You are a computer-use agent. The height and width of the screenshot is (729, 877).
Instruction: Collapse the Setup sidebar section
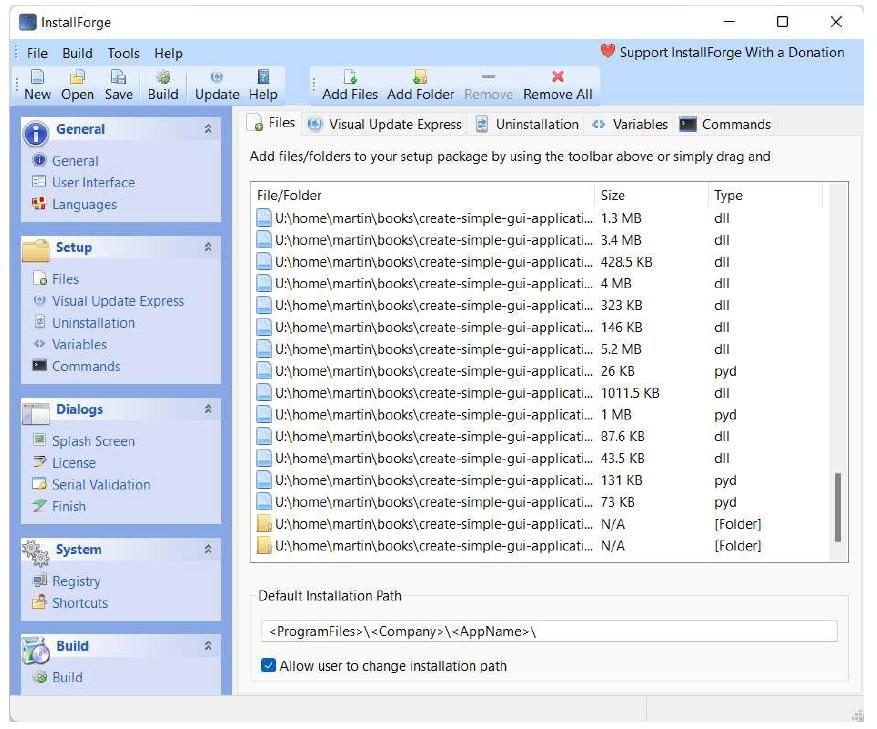[x=208, y=247]
